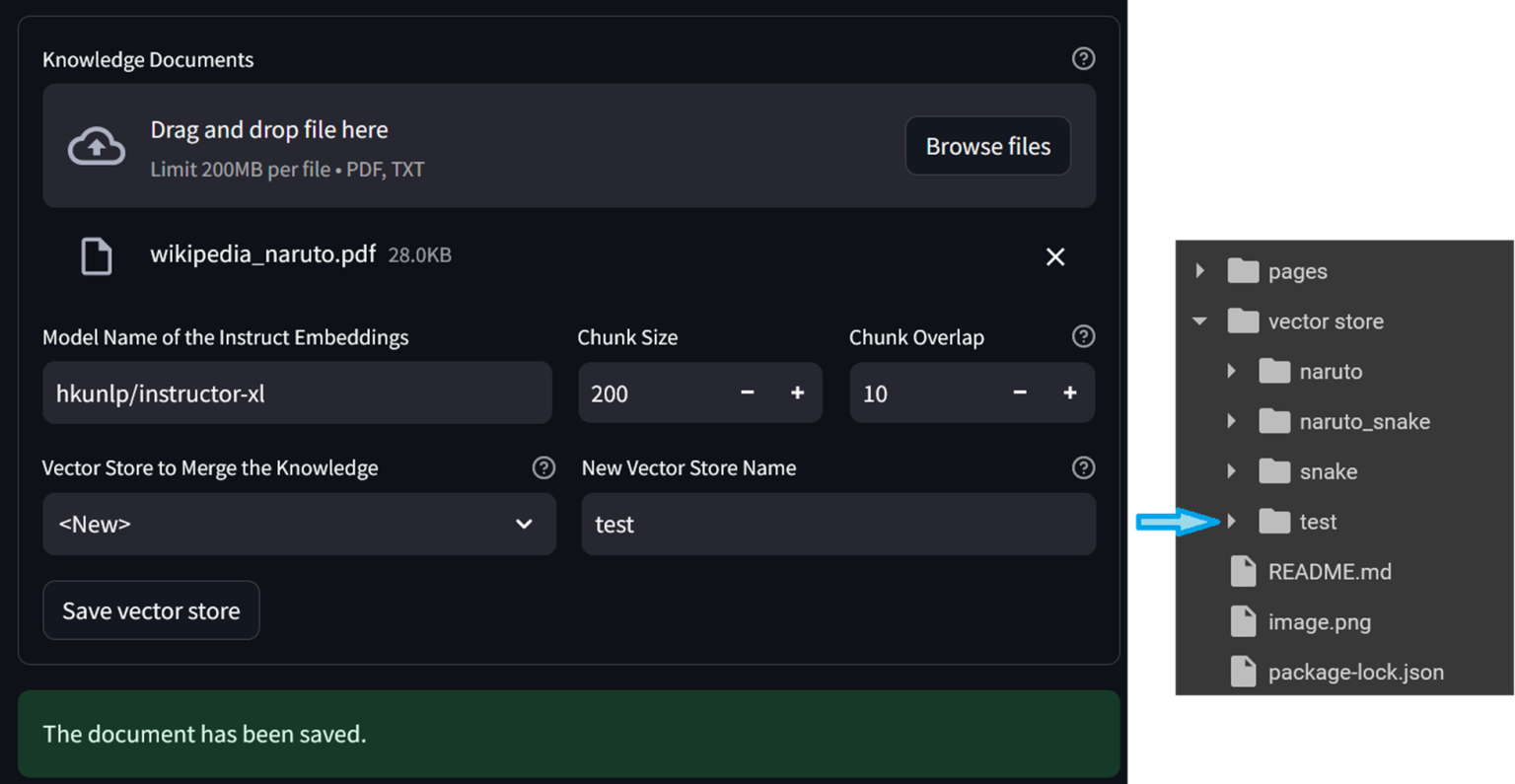This screenshot has height=784, width=1515.
Task: Open the image.png file
Action: 1319,622
